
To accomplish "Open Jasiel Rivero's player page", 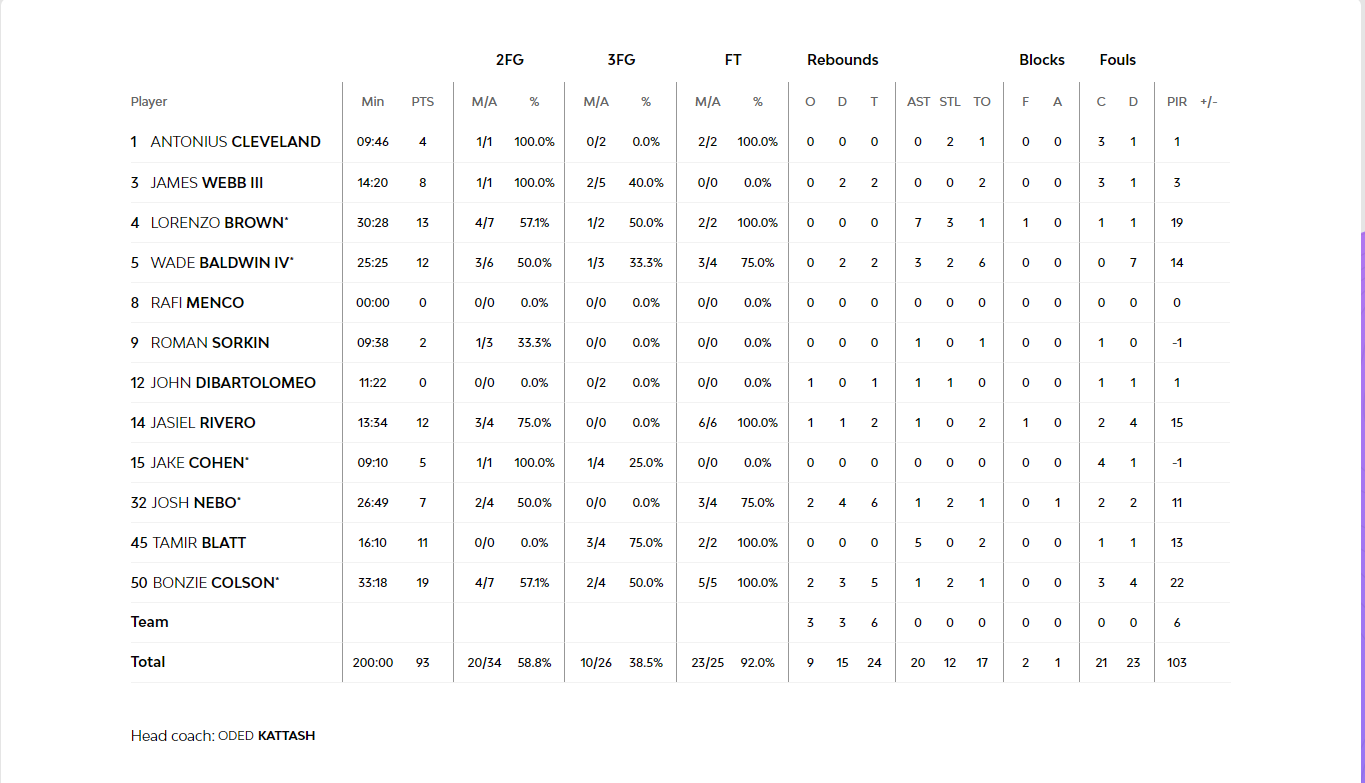I will pyautogui.click(x=202, y=422).
